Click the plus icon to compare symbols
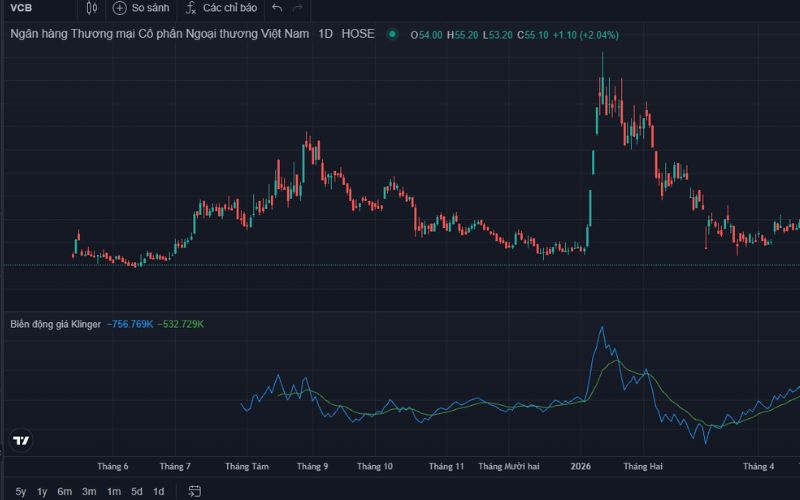 [x=119, y=8]
